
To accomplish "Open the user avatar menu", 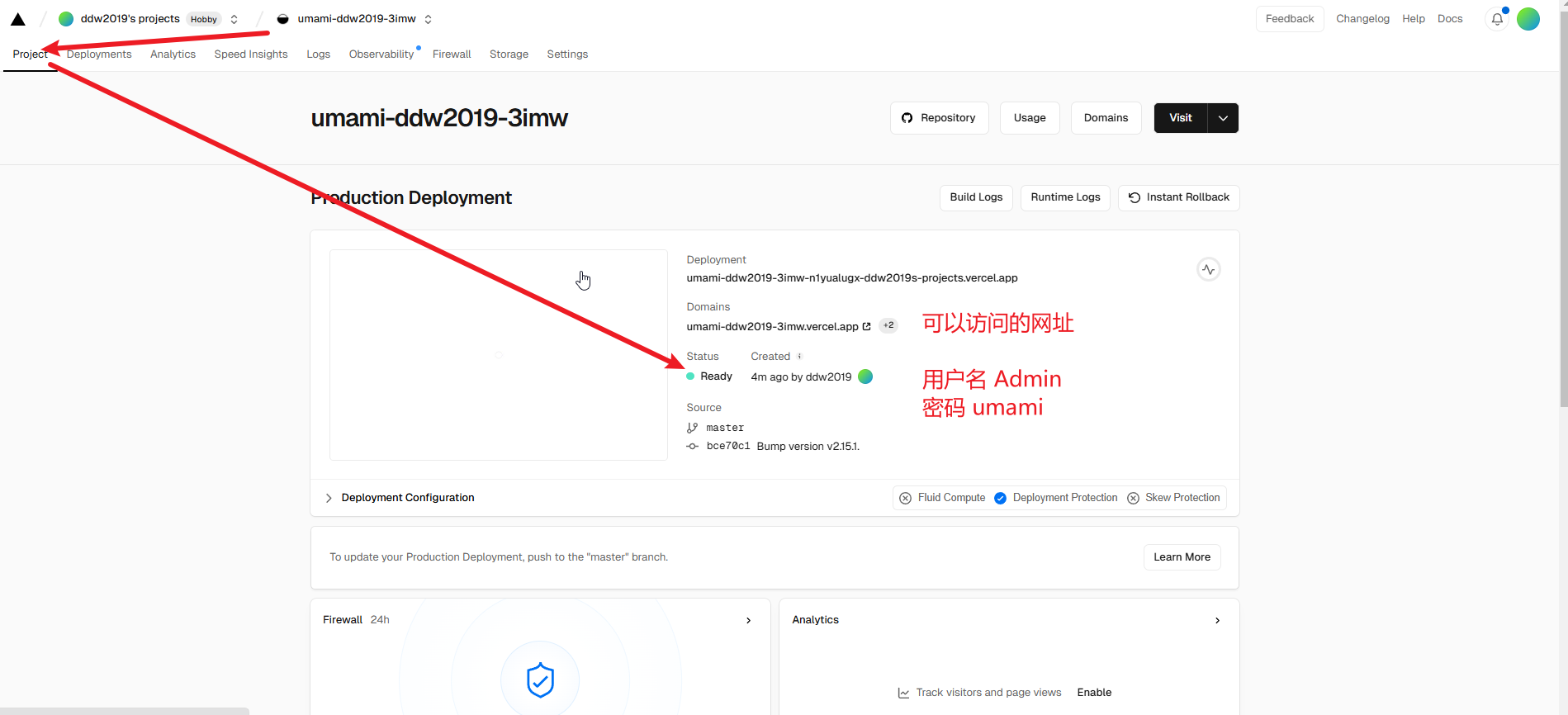I will click(x=1528, y=19).
